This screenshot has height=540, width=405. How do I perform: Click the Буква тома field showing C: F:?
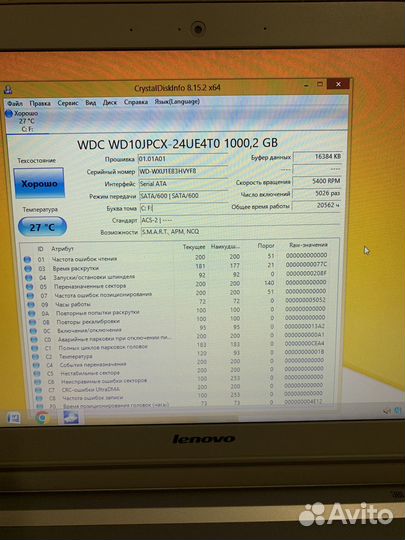pyautogui.click(x=184, y=208)
